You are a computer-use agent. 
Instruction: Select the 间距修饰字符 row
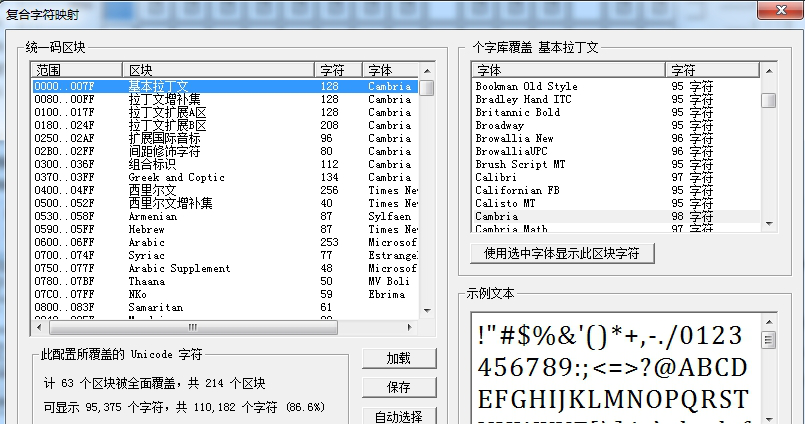click(225, 151)
